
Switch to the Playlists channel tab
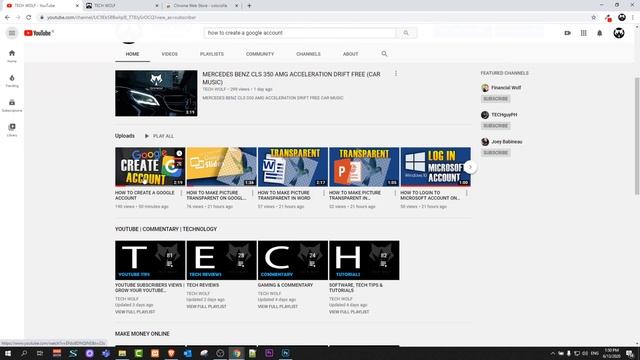212,54
